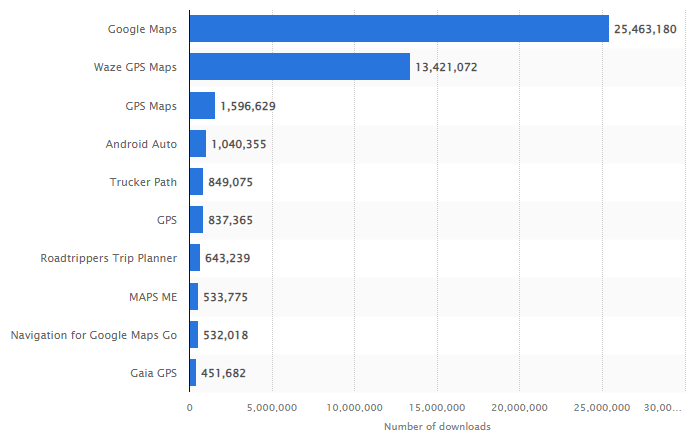Click the Roadtrippers Trip Planner bar
Image resolution: width=692 pixels, height=442 pixels.
pyautogui.click(x=195, y=258)
